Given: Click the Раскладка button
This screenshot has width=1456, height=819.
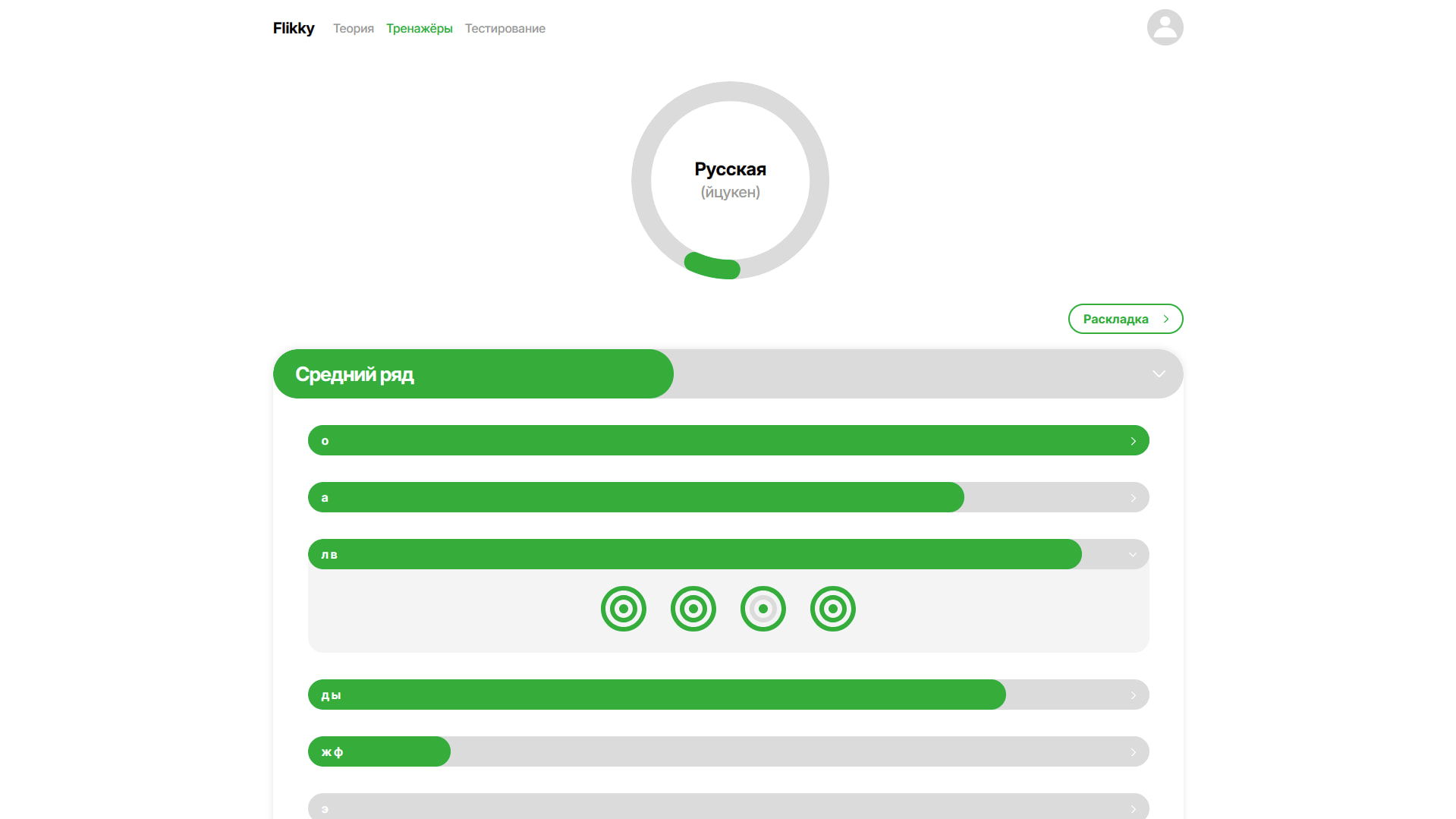Looking at the screenshot, I should point(1125,319).
